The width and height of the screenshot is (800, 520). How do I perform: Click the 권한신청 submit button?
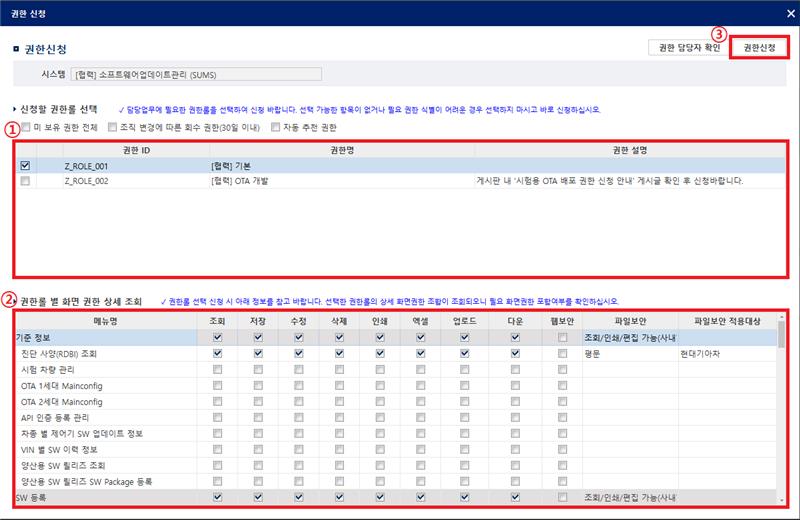coord(759,47)
